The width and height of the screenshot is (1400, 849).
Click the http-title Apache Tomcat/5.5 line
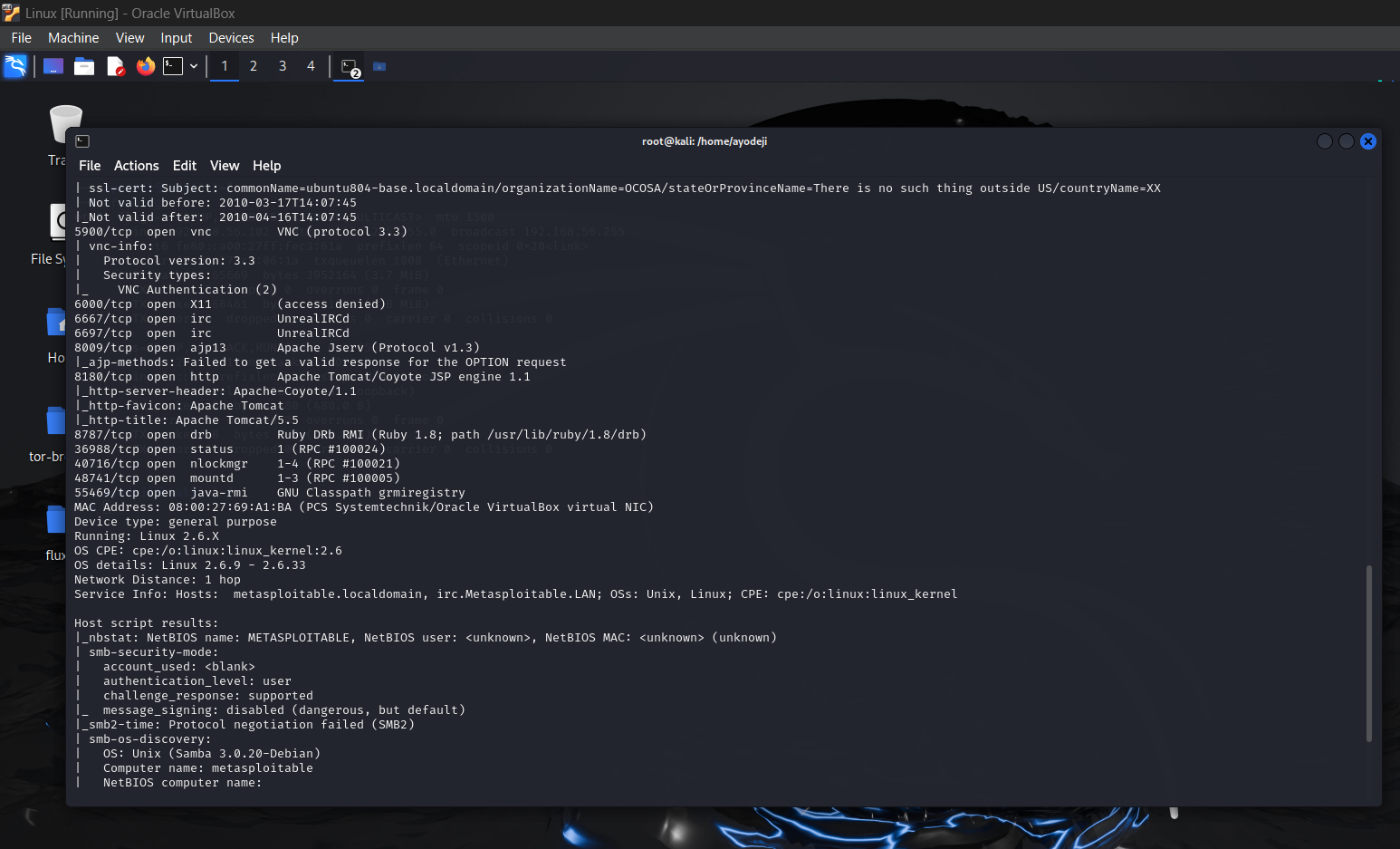[187, 420]
